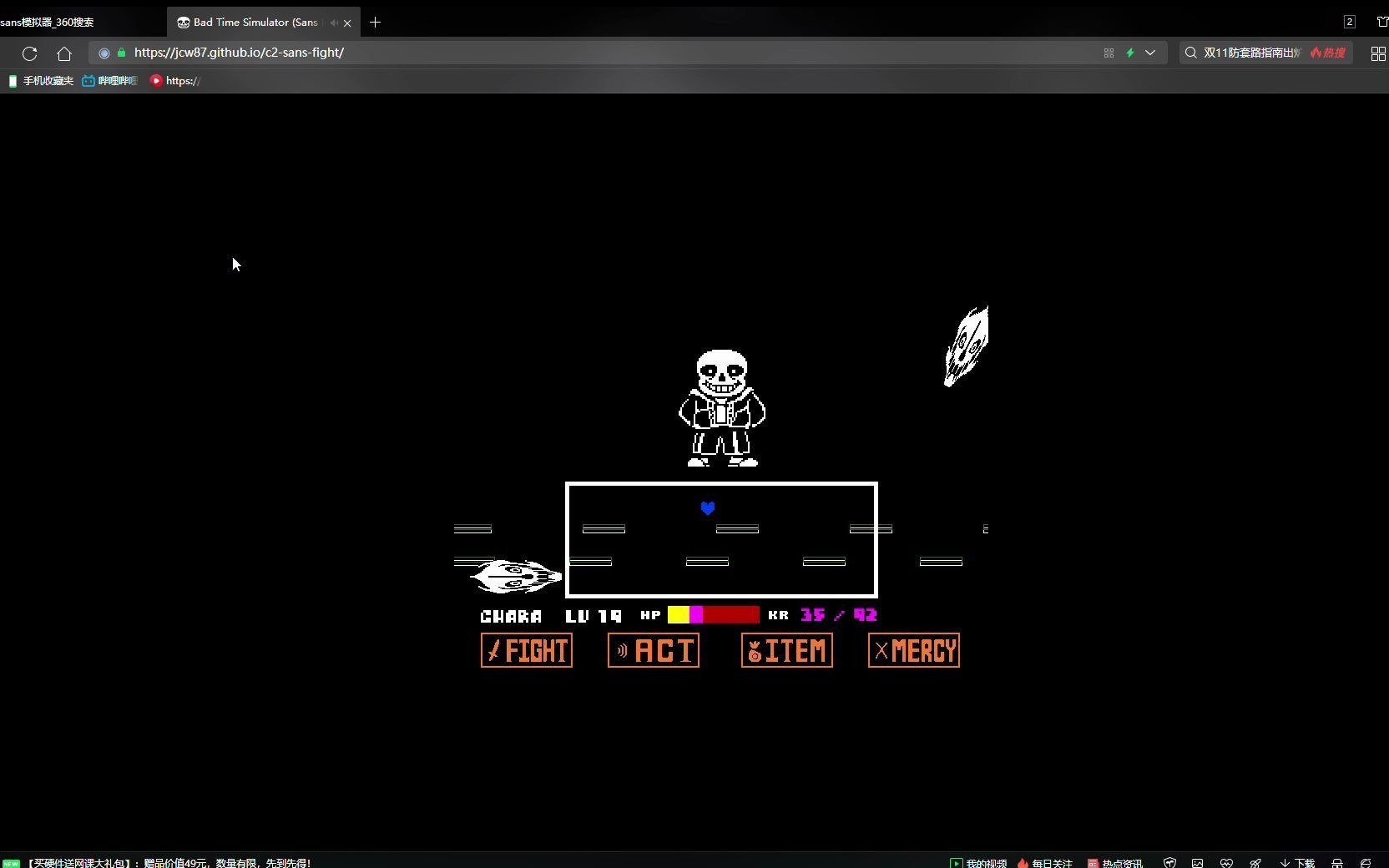Click the green lightning speed-mode icon

(x=1130, y=53)
